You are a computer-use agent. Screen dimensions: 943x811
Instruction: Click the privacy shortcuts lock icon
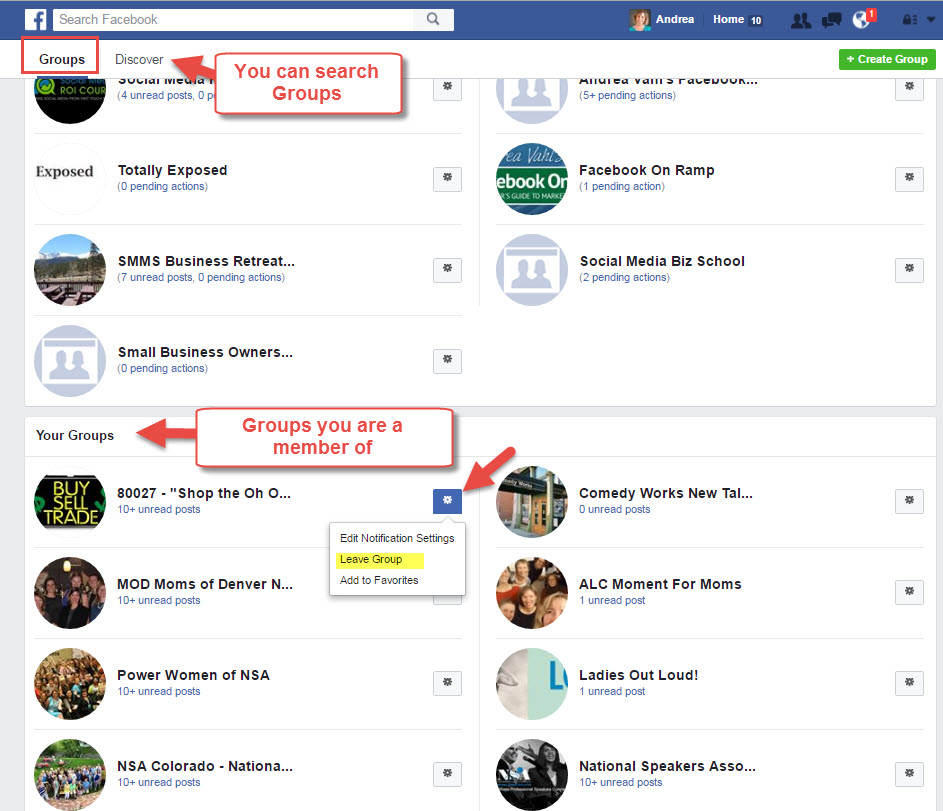[909, 19]
